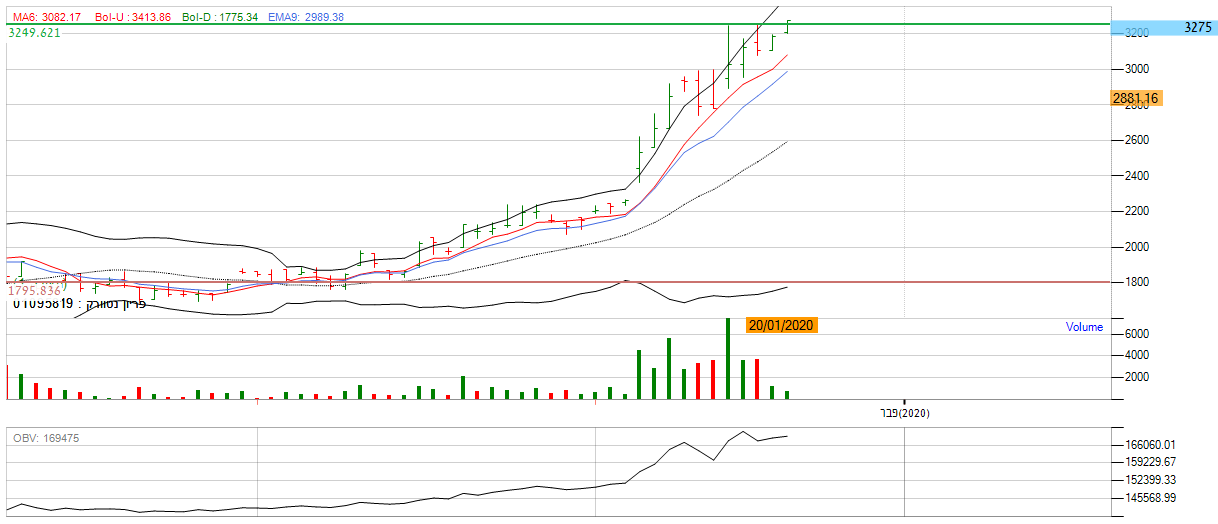This screenshot has width=1218, height=524.
Task: Click the 3275 current price tag
Action: 1197,28
